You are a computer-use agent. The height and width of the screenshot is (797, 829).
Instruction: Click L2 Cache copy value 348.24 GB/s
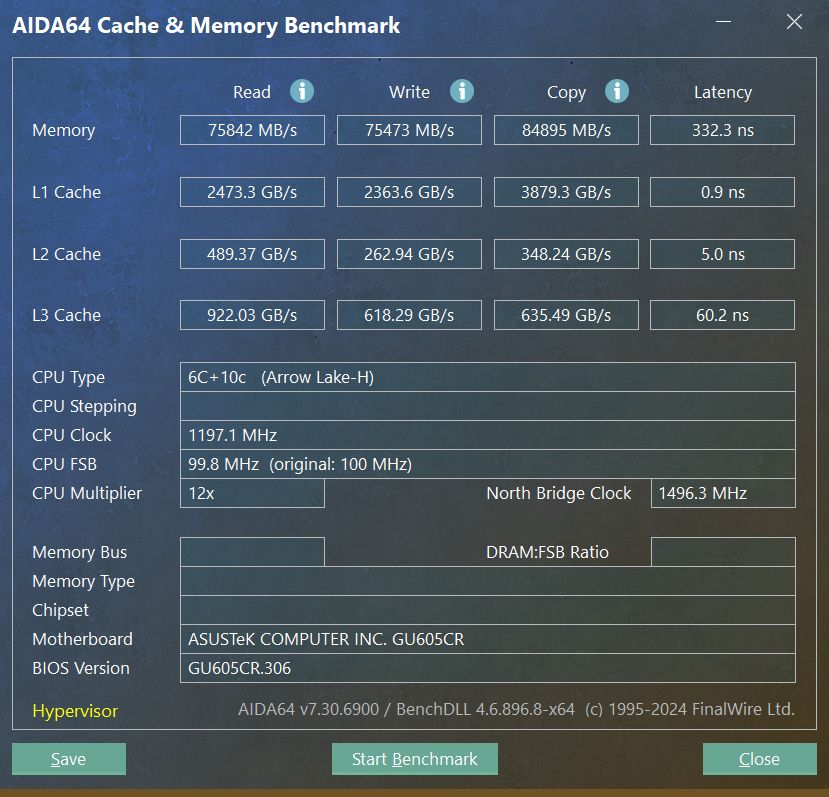pos(566,254)
